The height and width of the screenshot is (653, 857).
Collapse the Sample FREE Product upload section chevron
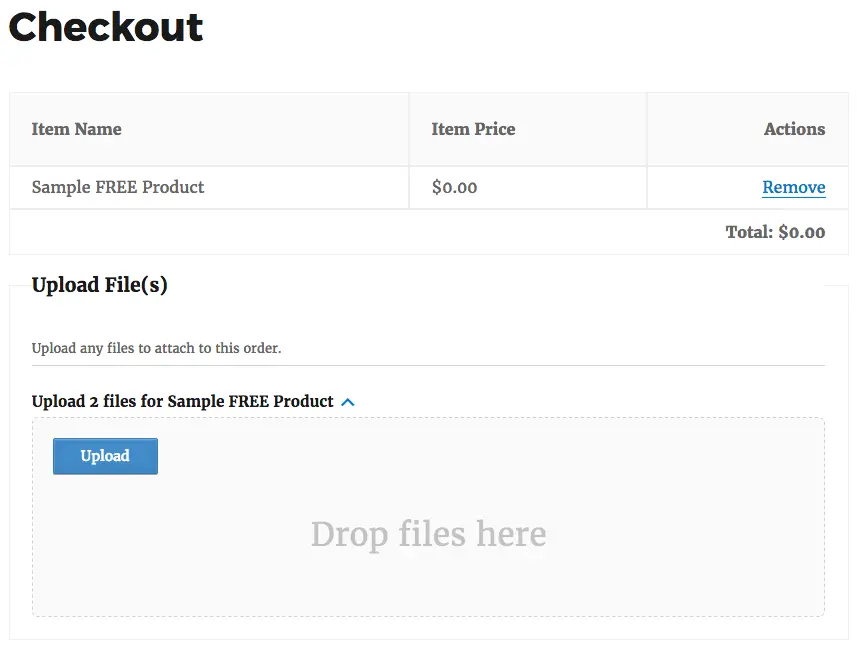coord(348,402)
